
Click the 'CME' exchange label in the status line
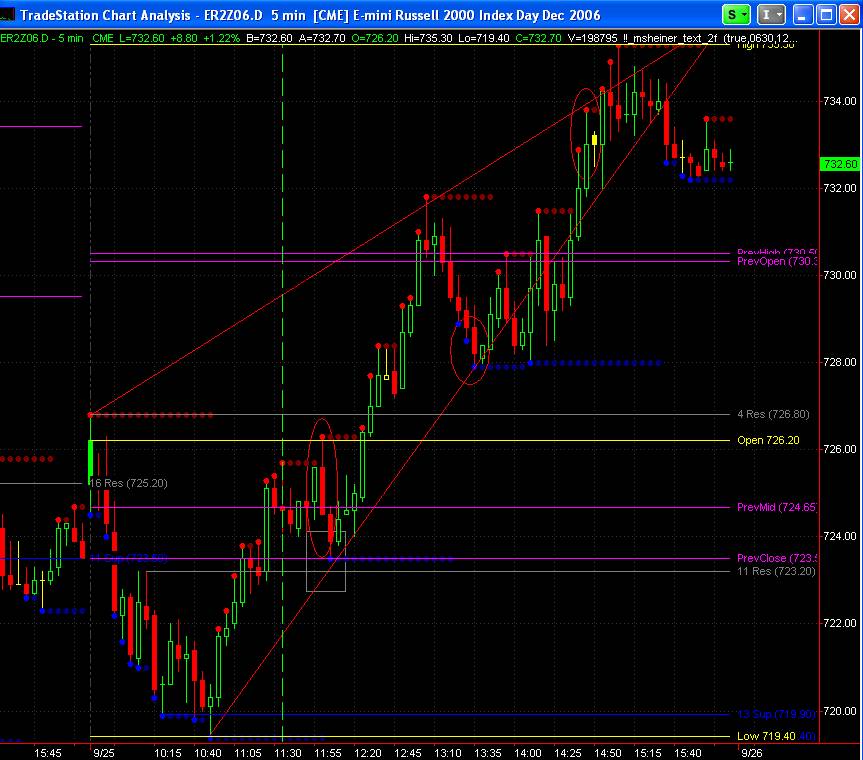point(103,38)
